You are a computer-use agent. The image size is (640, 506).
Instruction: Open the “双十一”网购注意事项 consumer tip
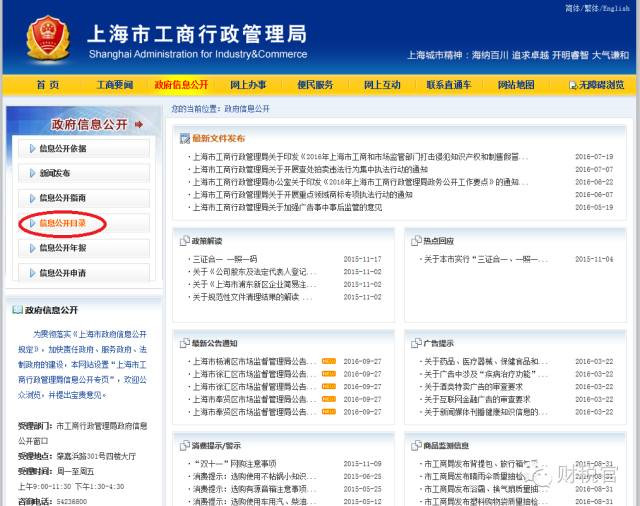click(234, 464)
